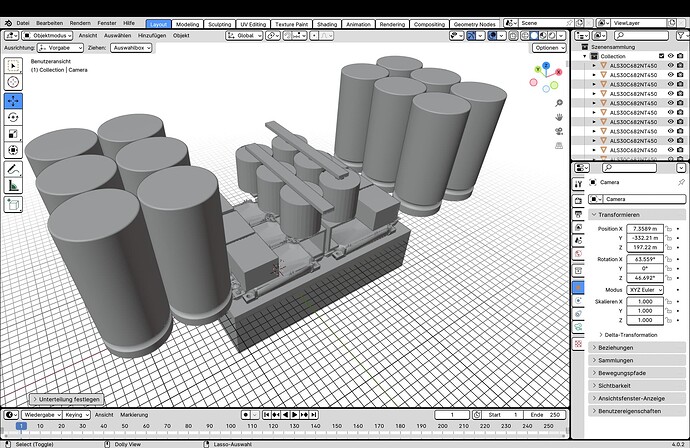
Task: Switch to the Sculpting workspace tab
Action: tap(220, 24)
